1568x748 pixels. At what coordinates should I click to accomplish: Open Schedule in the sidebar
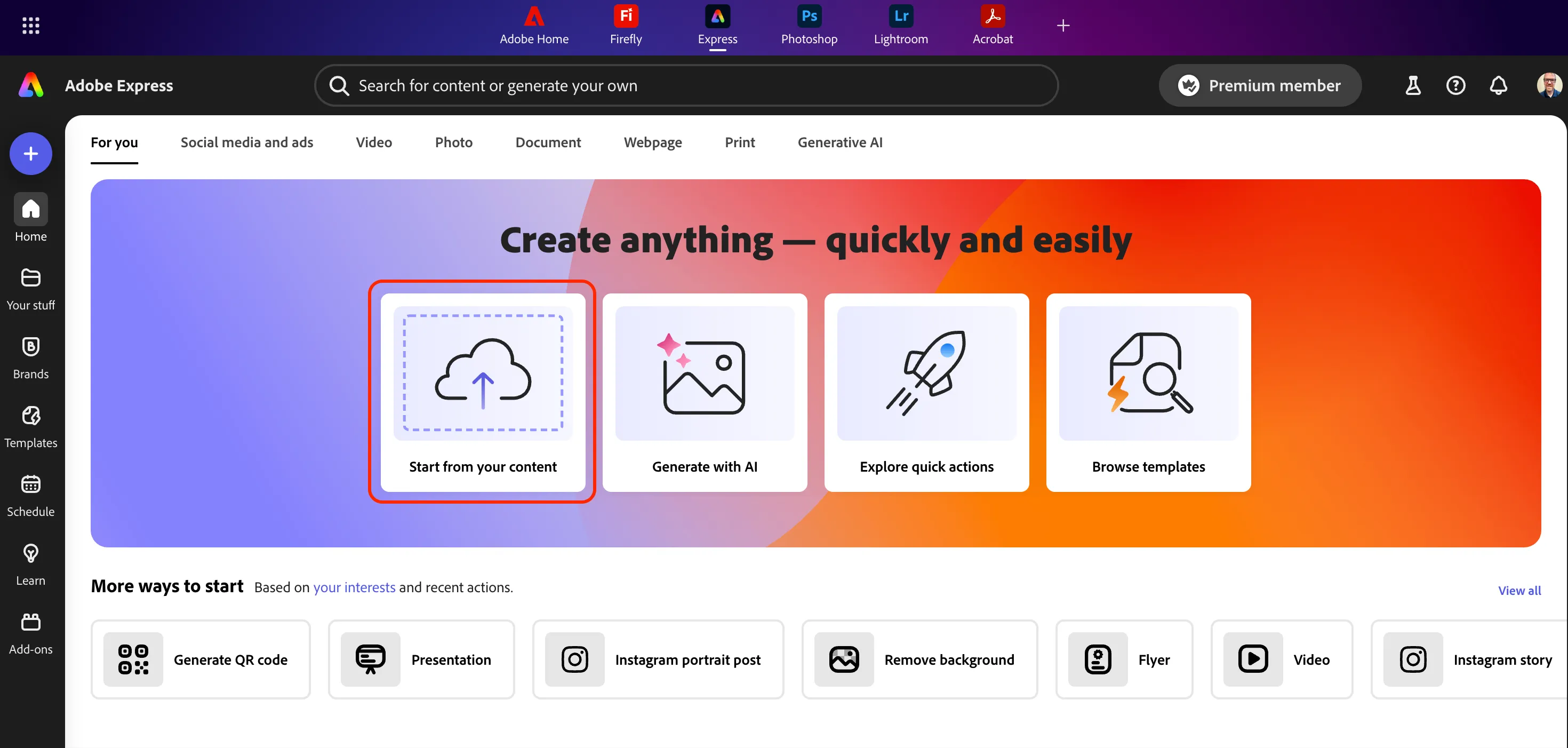(30, 496)
